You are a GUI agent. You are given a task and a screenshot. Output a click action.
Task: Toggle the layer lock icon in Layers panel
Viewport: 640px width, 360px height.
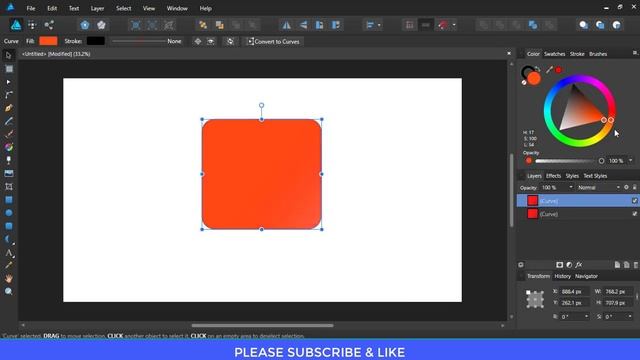click(635, 187)
